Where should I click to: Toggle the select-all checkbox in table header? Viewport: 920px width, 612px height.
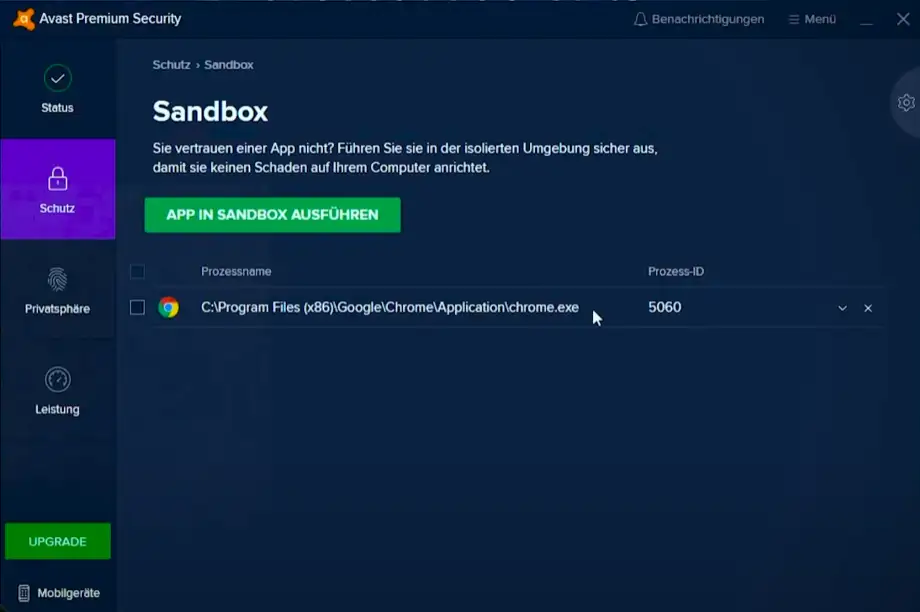pyautogui.click(x=137, y=271)
